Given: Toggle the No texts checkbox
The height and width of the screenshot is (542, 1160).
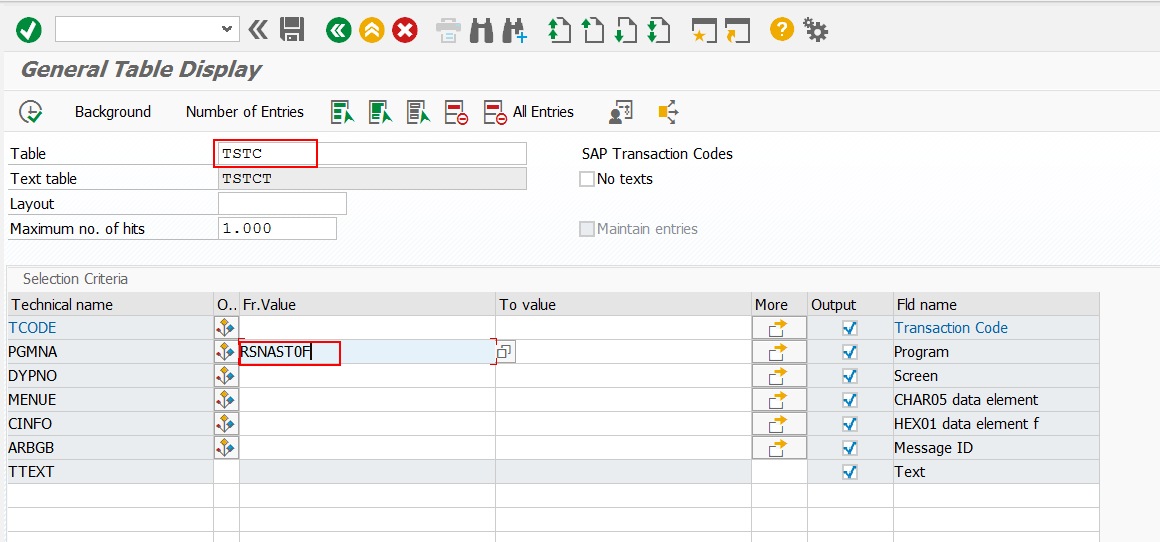Looking at the screenshot, I should [587, 179].
